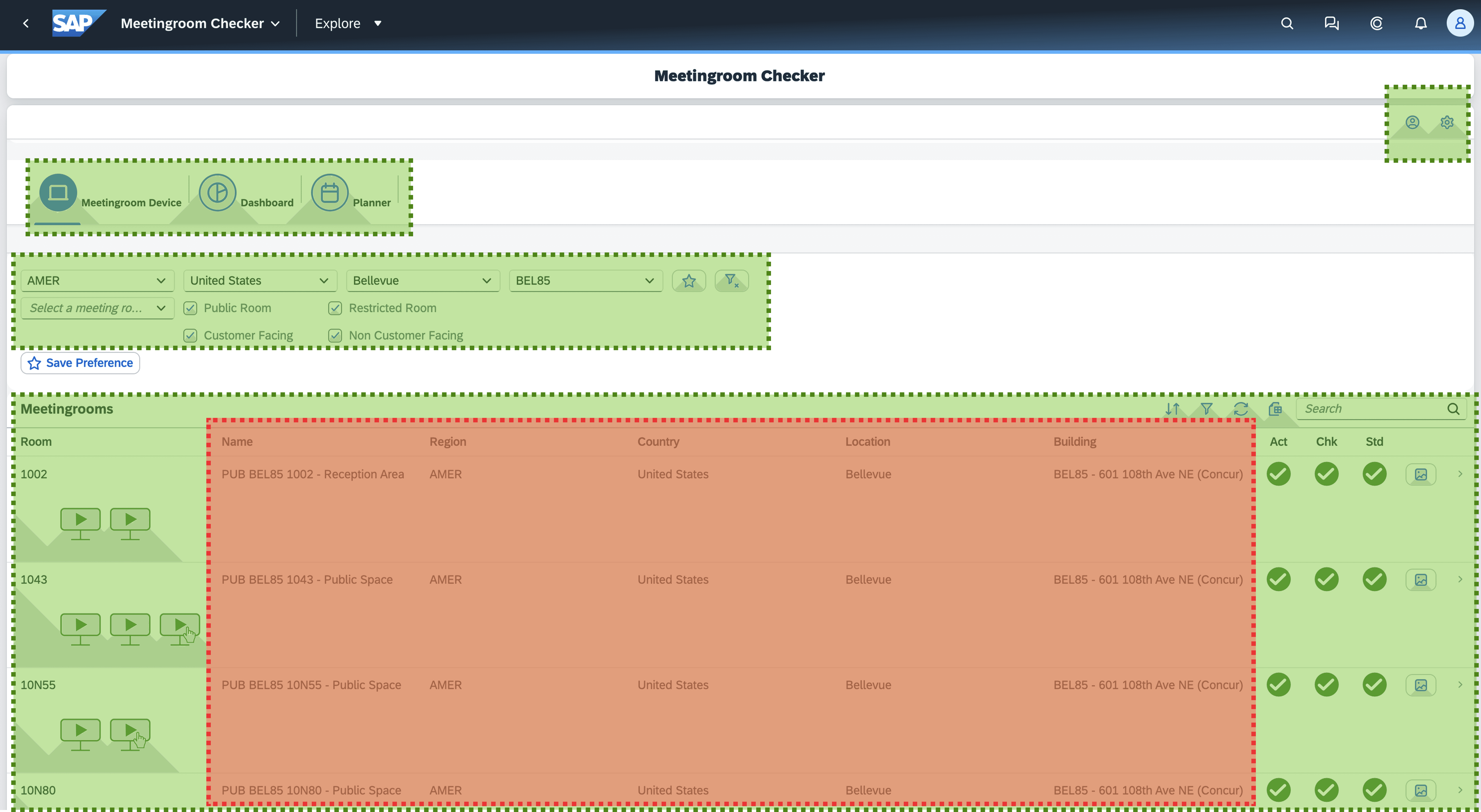Click the star favorite icon beside BEL85

click(x=689, y=280)
